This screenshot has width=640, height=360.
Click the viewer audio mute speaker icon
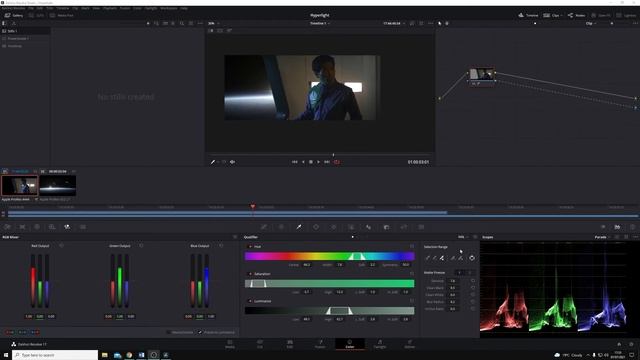tap(232, 162)
